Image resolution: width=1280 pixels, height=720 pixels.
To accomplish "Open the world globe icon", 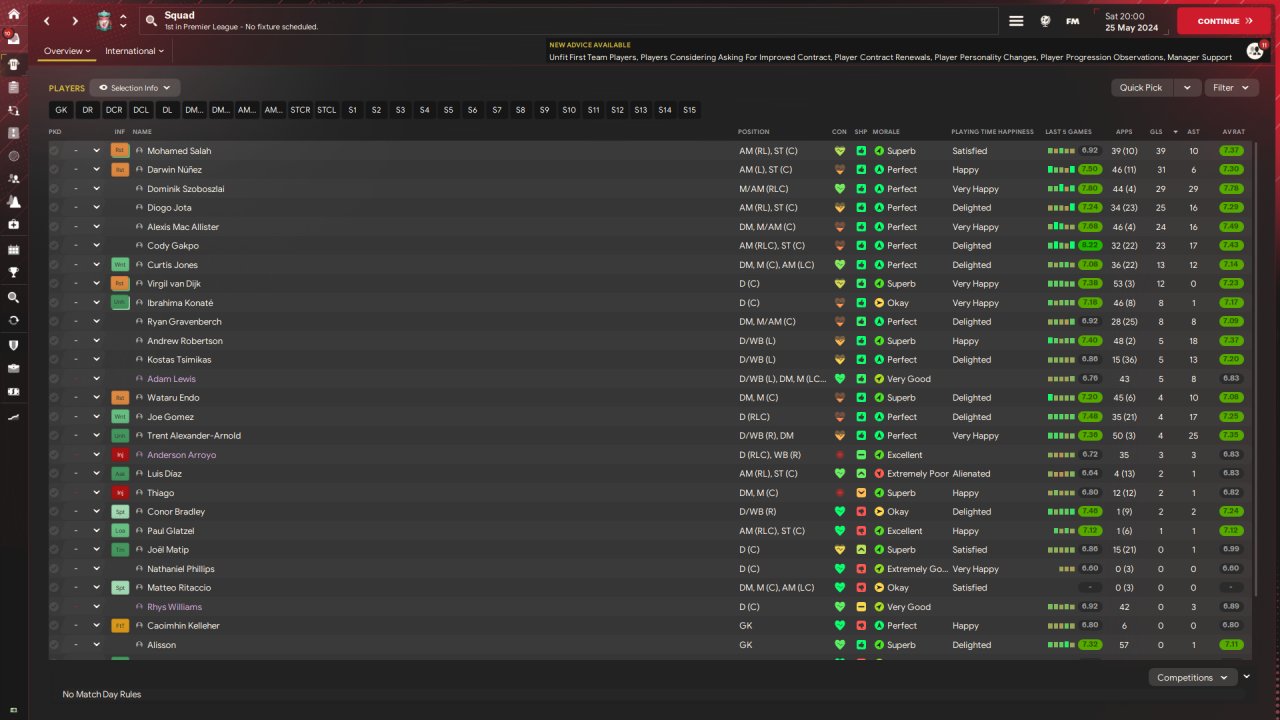I will [x=1045, y=21].
